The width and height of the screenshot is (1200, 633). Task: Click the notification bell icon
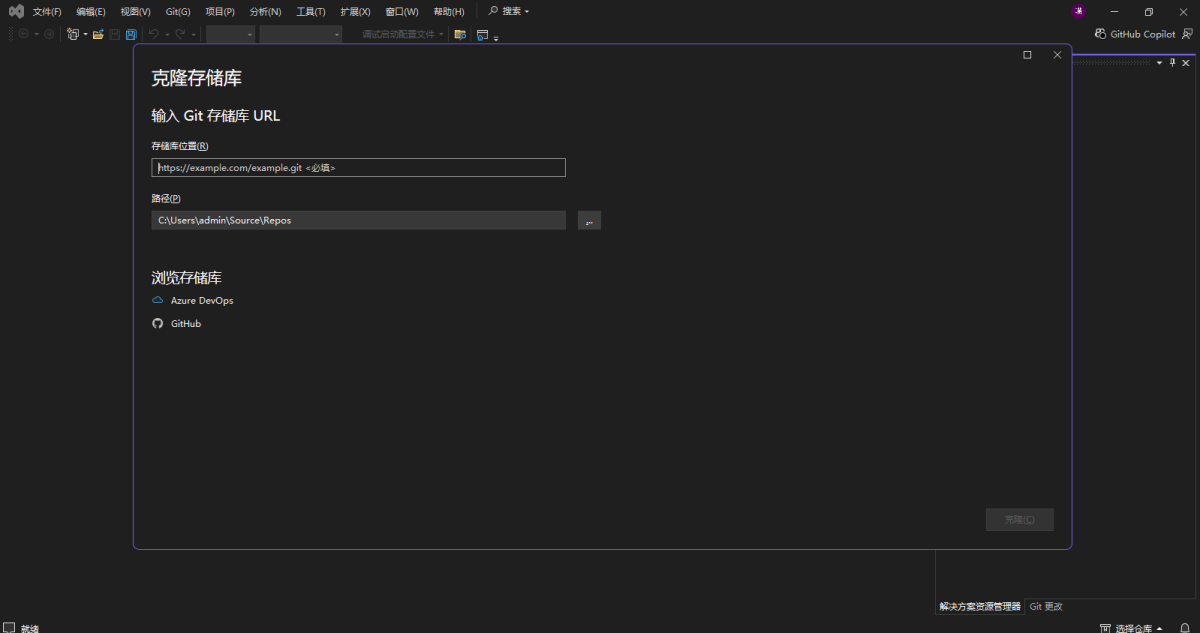[1185, 628]
